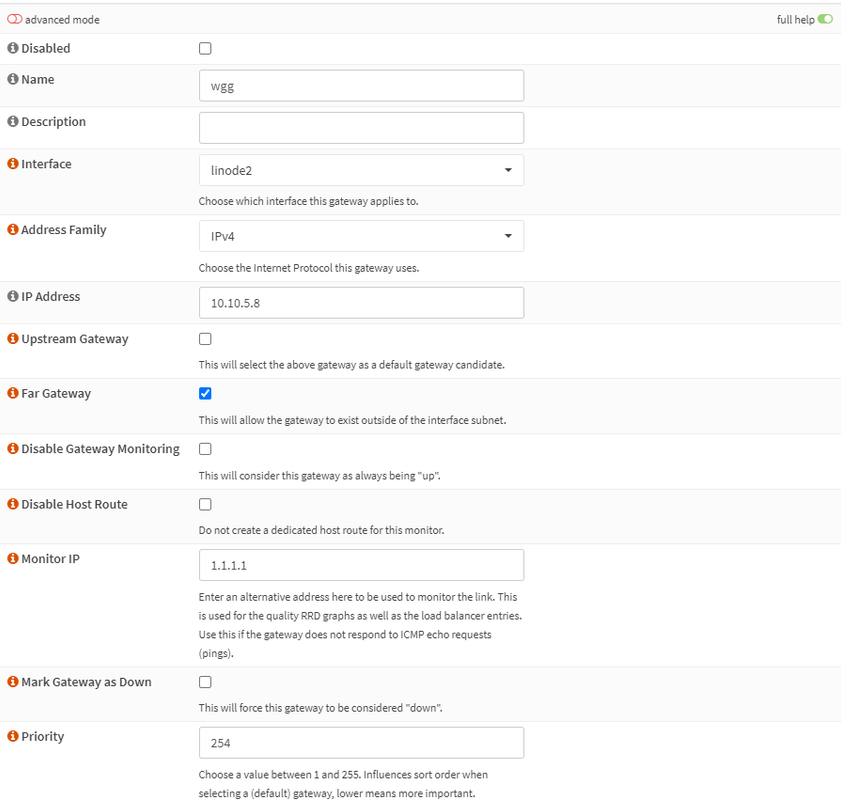Viewport: 841px width, 800px height.
Task: Click the info icon beside Name
Action: click(13, 79)
